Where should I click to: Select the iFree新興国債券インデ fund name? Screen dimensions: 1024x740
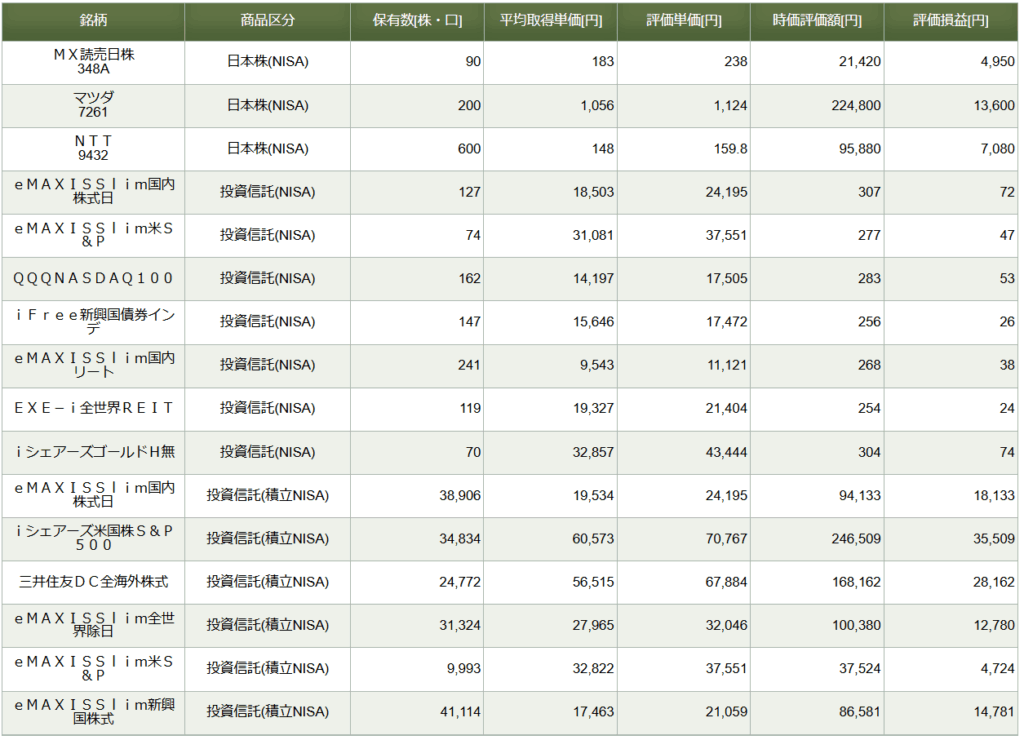(93, 321)
